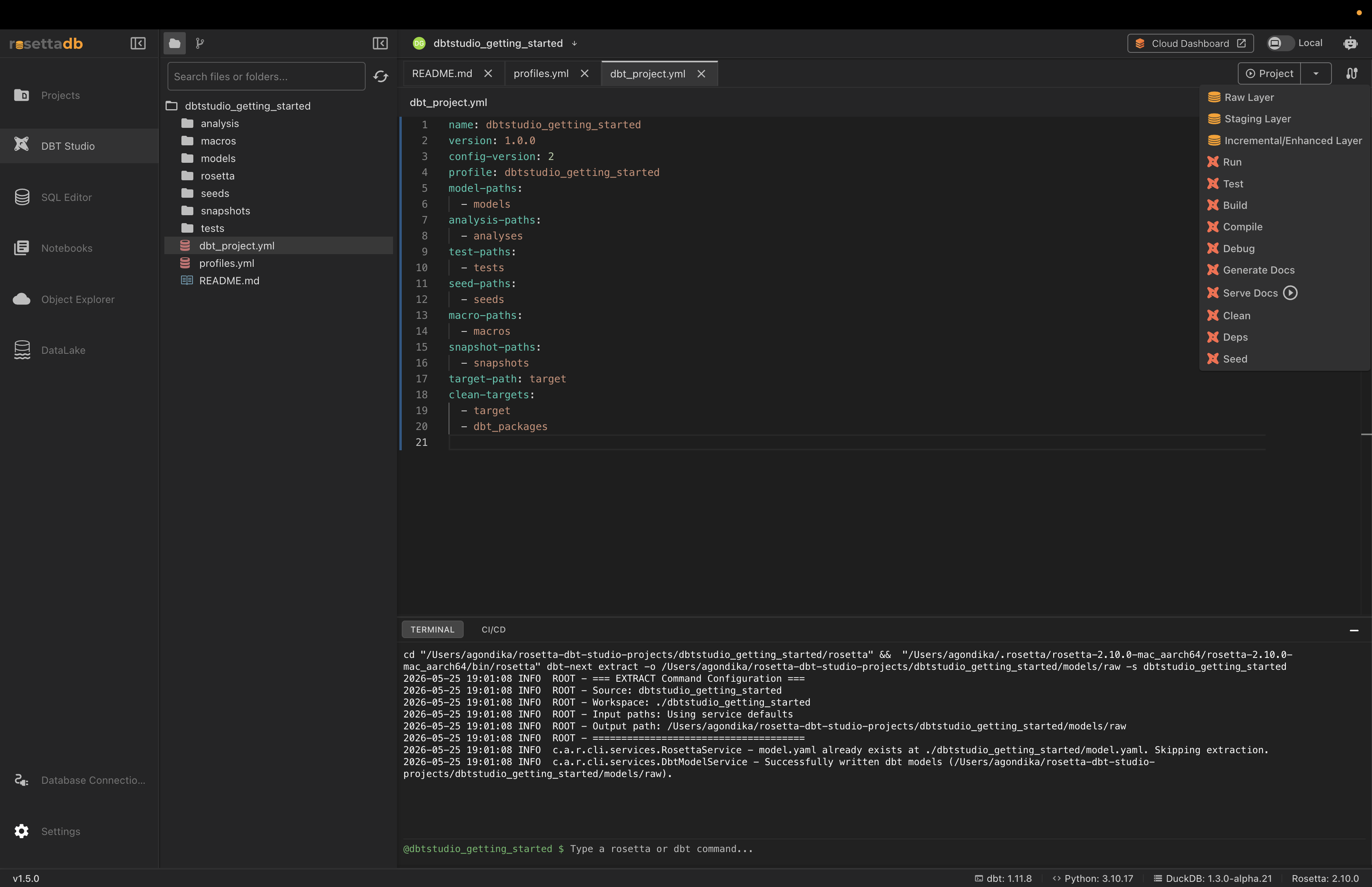Select Debug in the dbt menu
Image resolution: width=1372 pixels, height=887 pixels.
(x=1285, y=248)
